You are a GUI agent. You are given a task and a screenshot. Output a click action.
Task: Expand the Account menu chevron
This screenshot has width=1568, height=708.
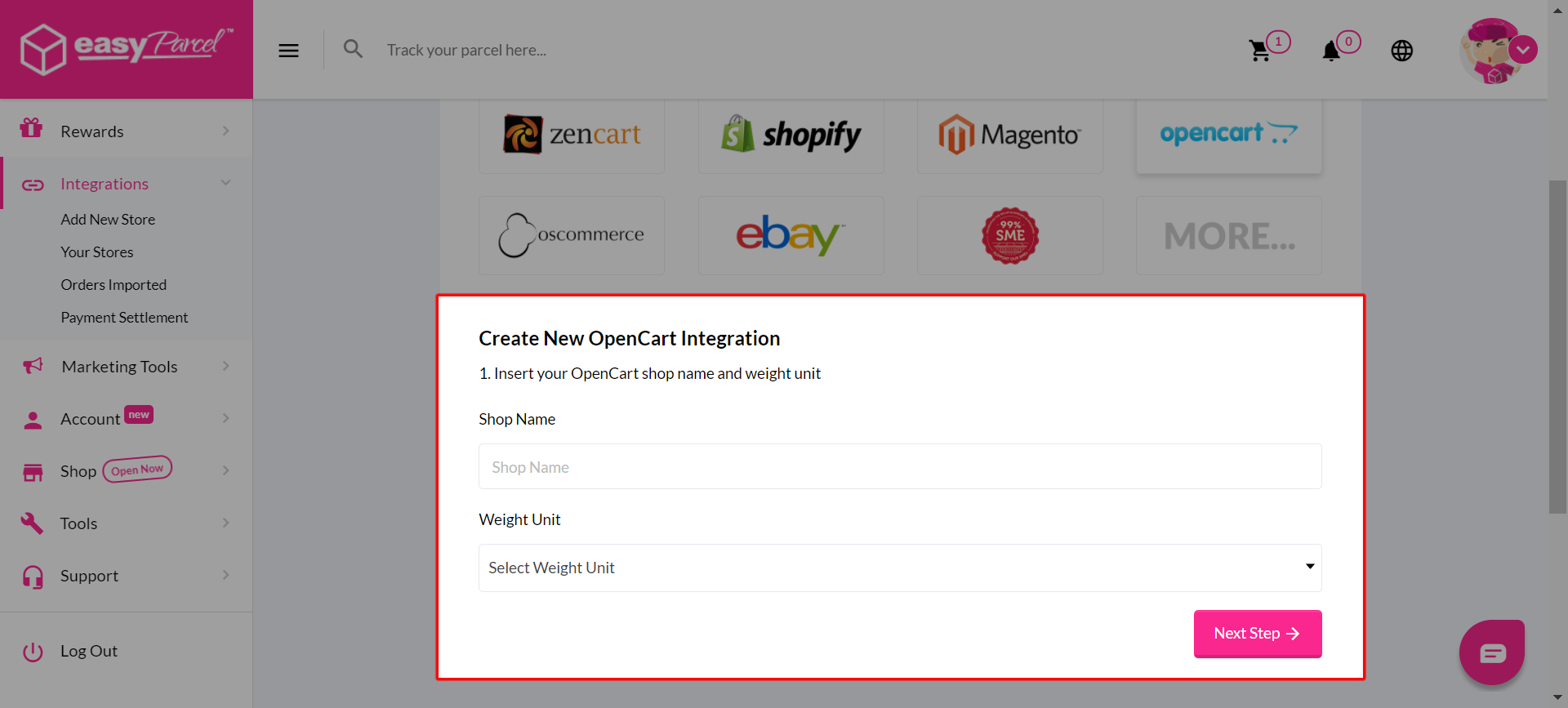(225, 418)
